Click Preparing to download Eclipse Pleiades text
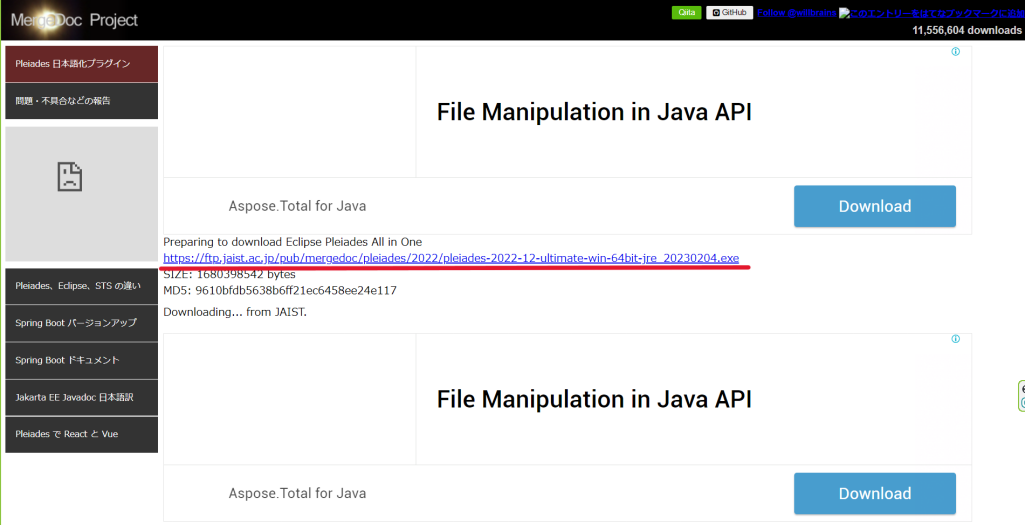Image resolution: width=1025 pixels, height=525 pixels. coord(293,242)
